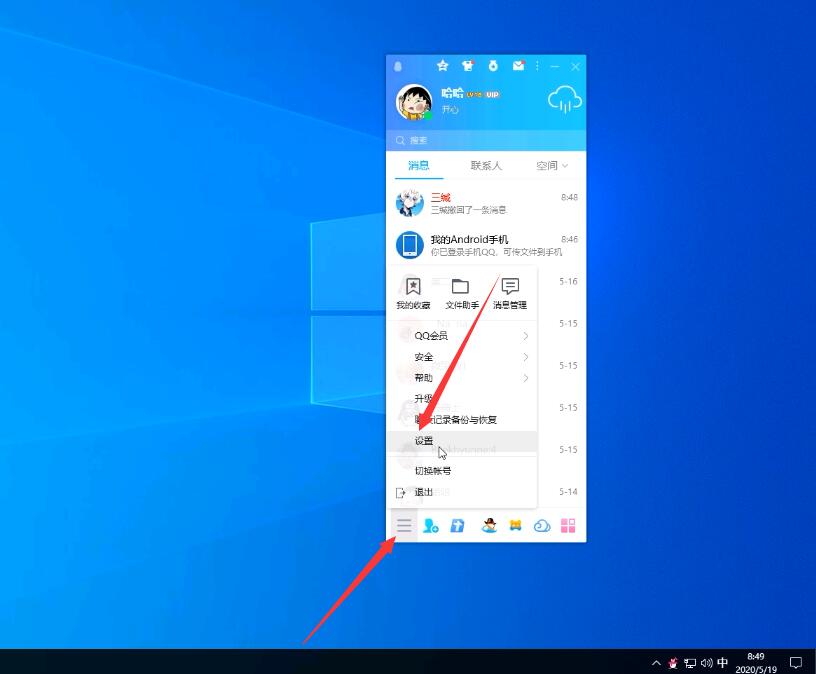Click the medal icon in the top bar
This screenshot has width=816, height=674.
(x=493, y=66)
